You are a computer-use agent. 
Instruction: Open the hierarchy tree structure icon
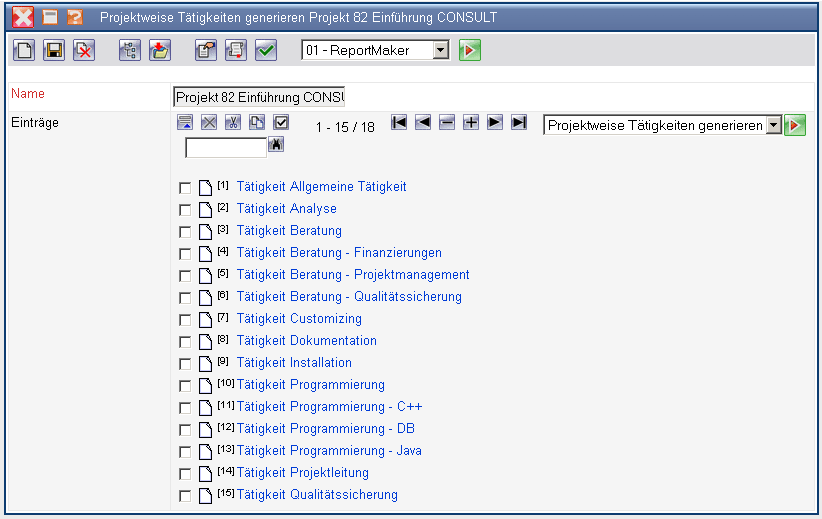129,50
